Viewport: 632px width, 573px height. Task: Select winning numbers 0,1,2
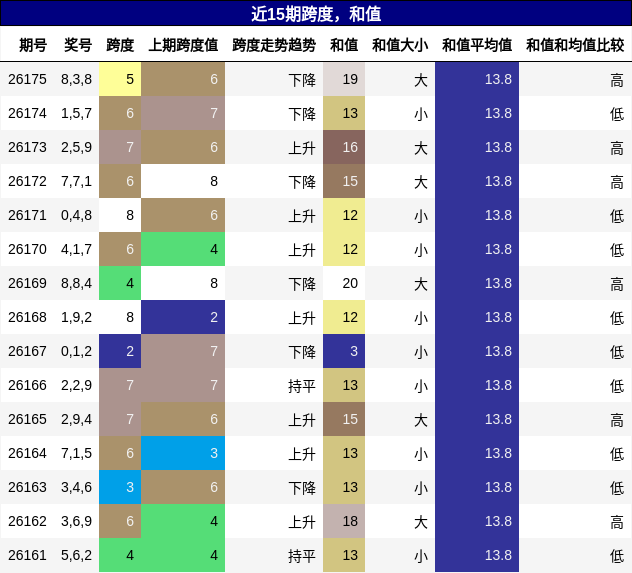coord(77,351)
